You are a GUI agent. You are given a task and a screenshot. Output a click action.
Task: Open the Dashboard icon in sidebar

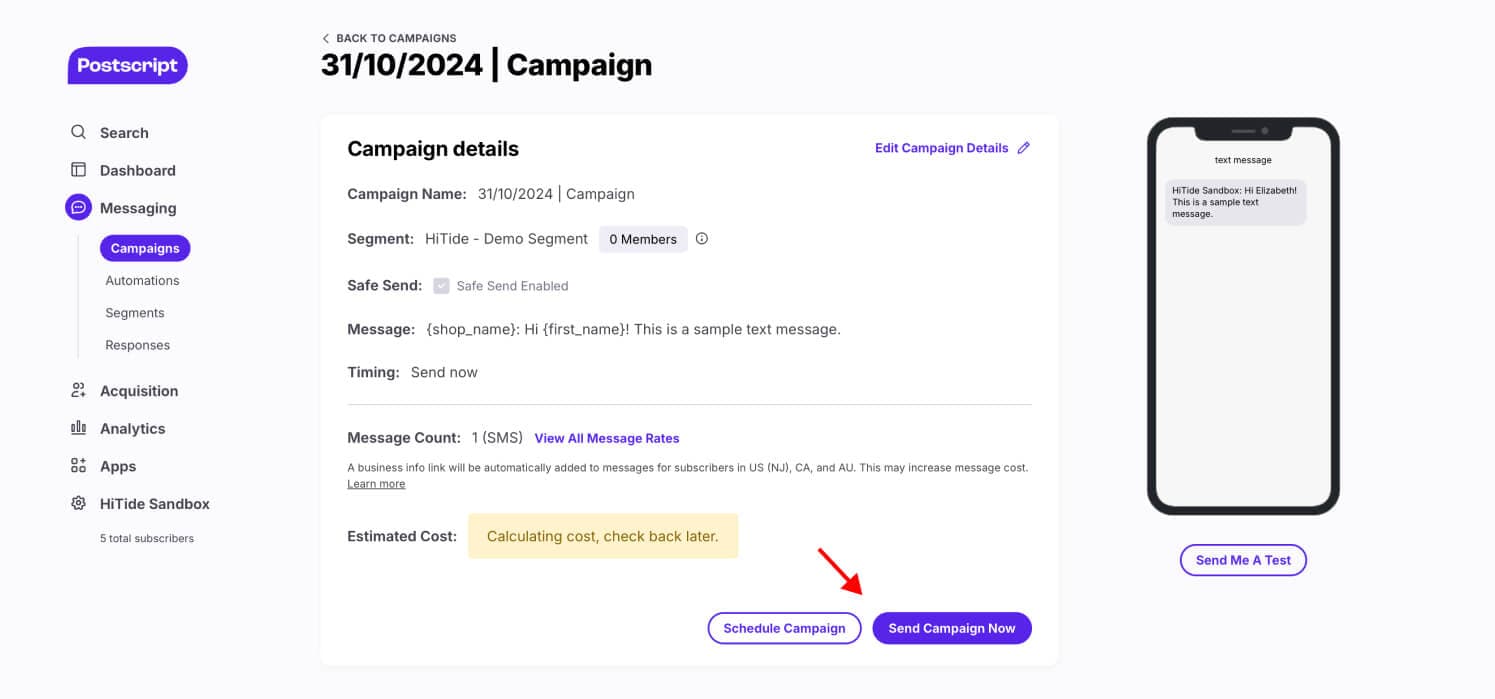coord(78,170)
